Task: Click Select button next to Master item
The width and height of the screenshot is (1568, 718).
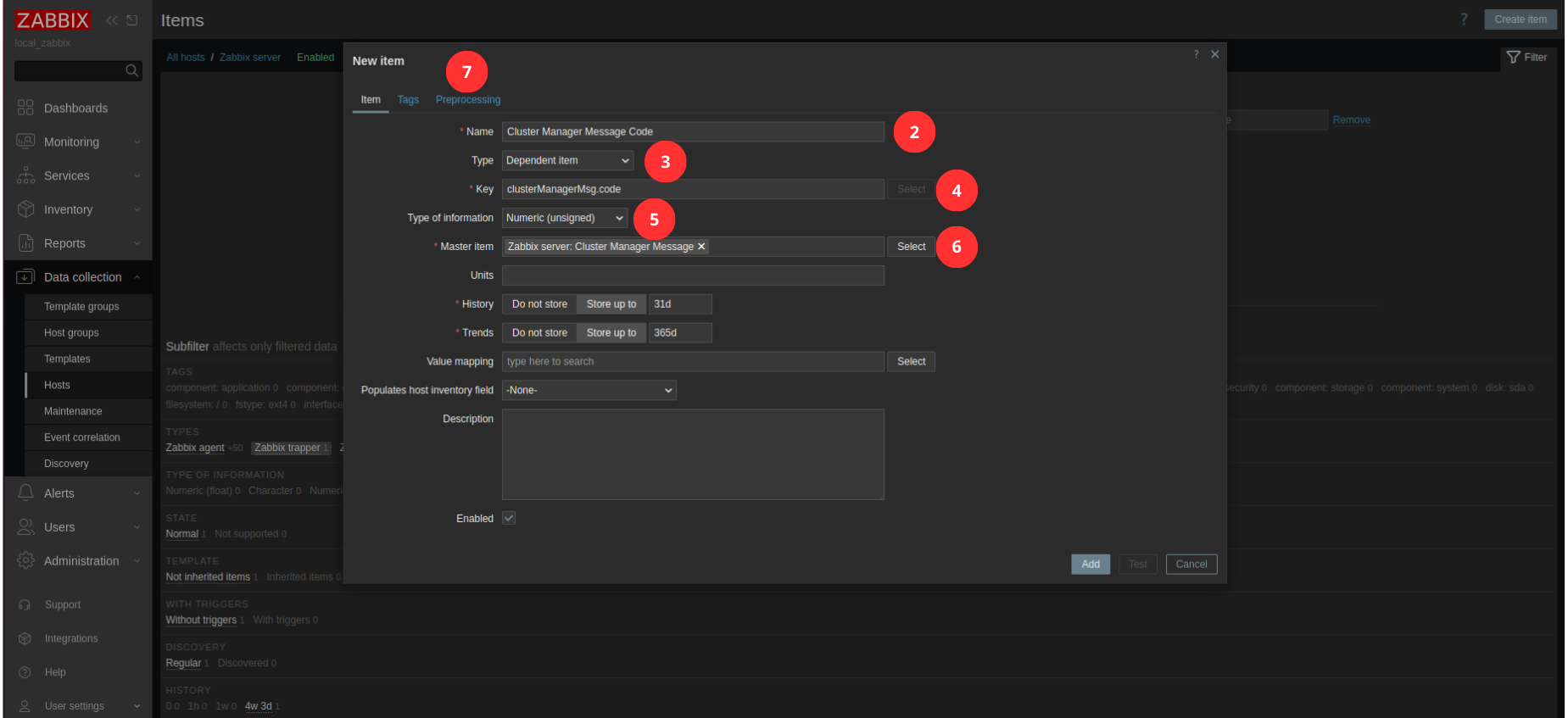Action: 912,247
